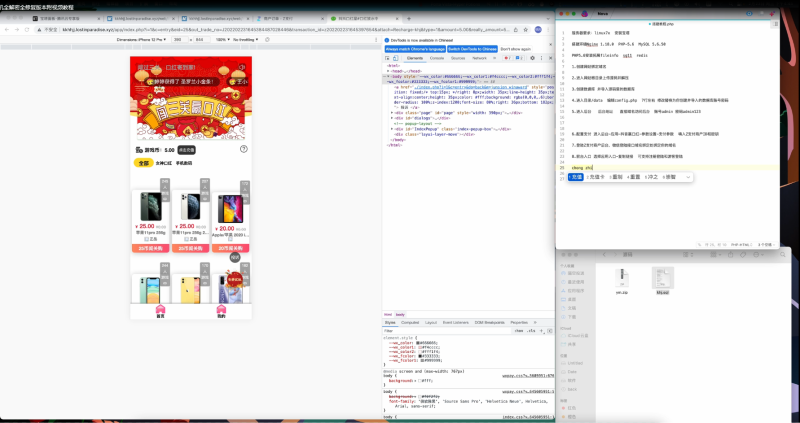Viewport: 800px width, 423px height.
Task: Select the first 充值 IME candidate
Action: tap(576, 177)
